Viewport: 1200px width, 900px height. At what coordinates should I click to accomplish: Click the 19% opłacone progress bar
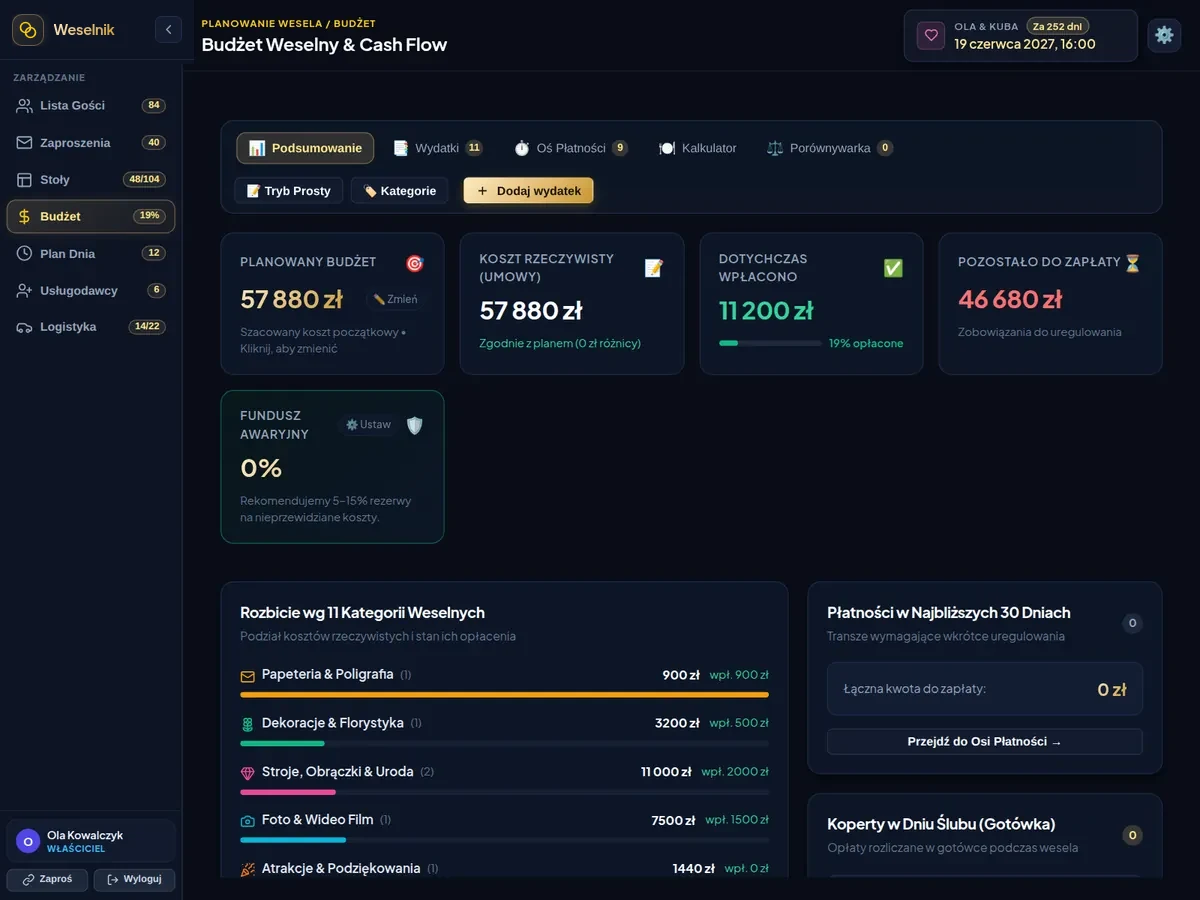770,343
